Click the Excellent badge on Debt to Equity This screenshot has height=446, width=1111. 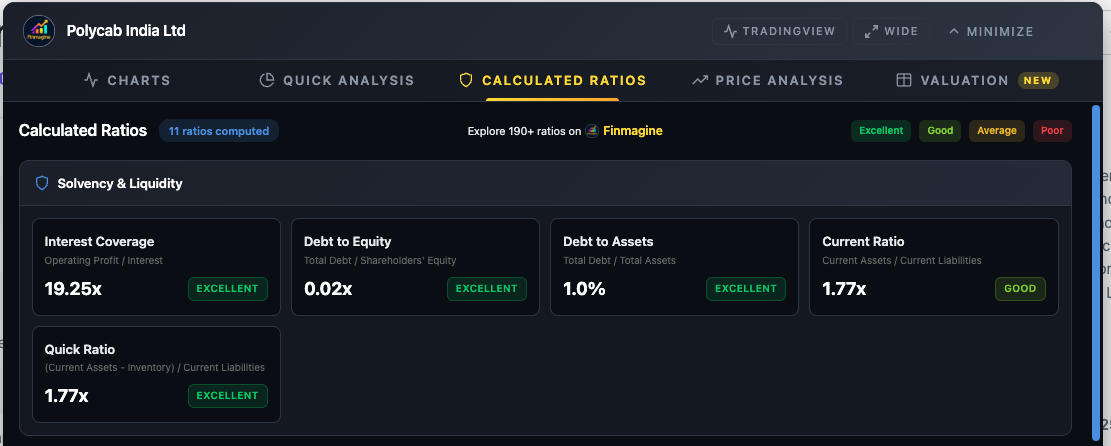487,289
